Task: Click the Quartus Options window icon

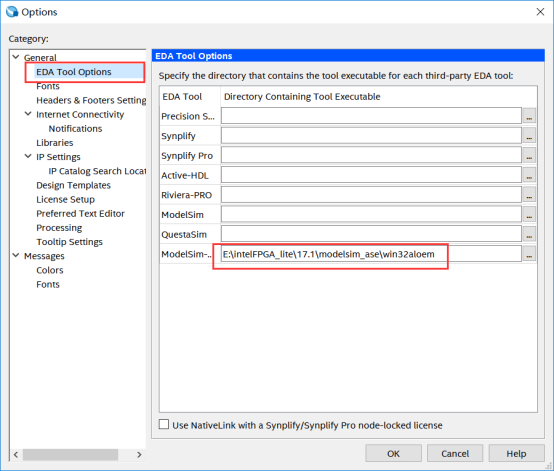Action: pos(12,12)
